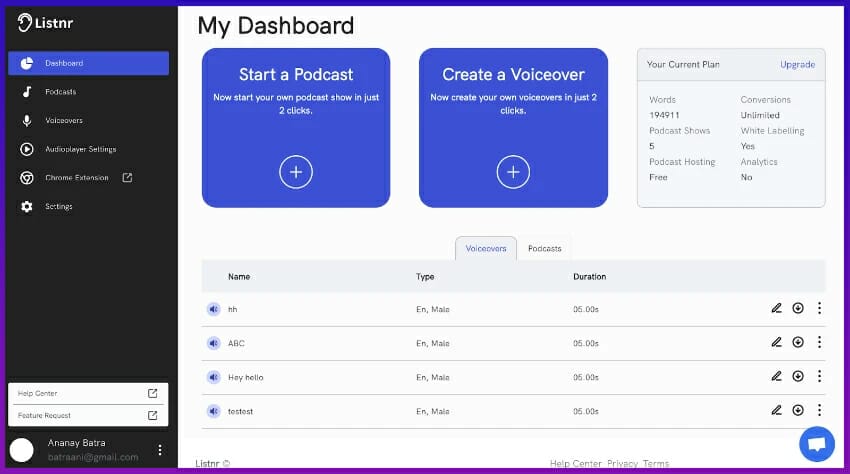Download the 'hh' voiceover
This screenshot has height=474, width=850.
coord(798,308)
